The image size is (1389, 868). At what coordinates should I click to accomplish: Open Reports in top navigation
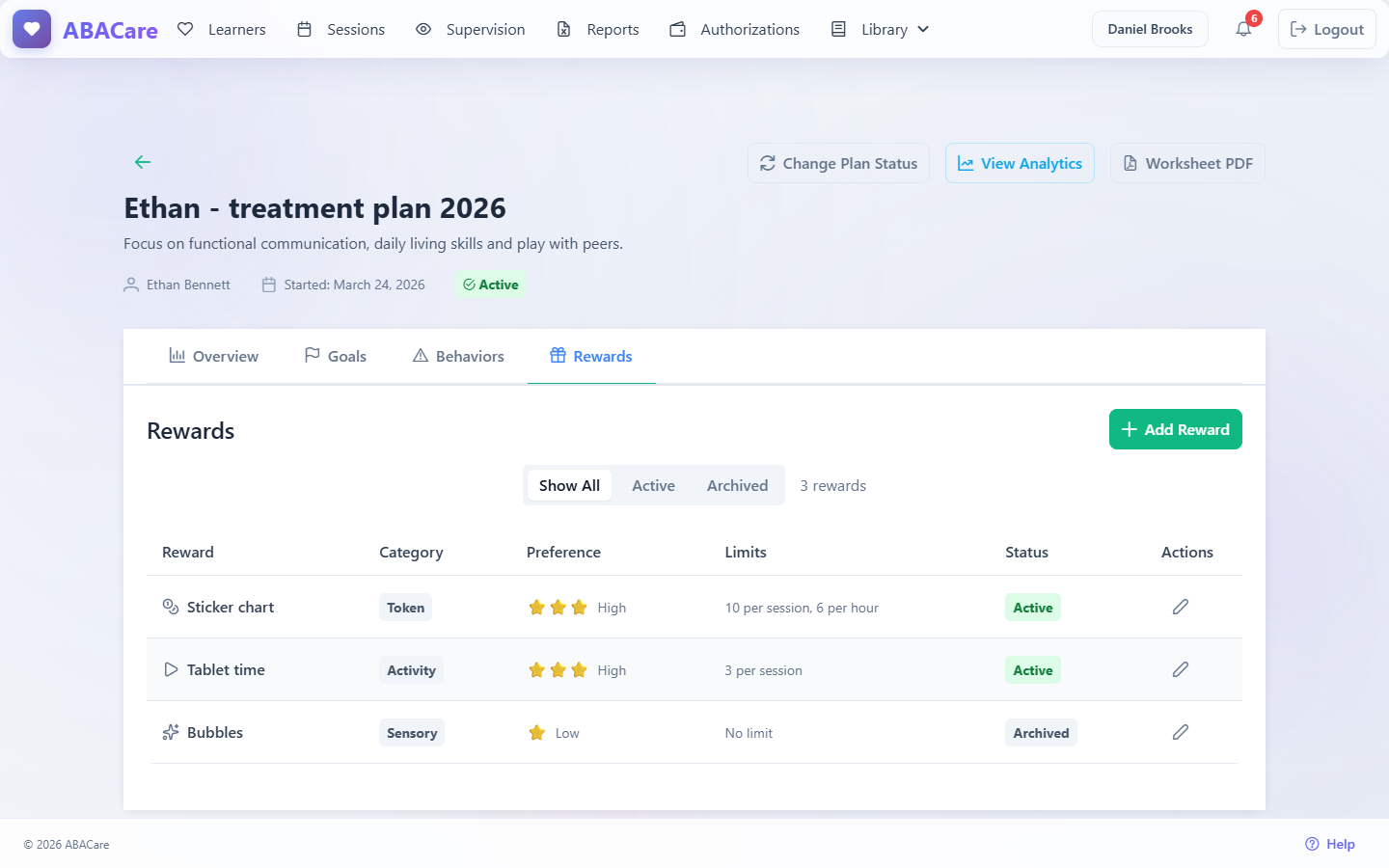click(x=598, y=29)
